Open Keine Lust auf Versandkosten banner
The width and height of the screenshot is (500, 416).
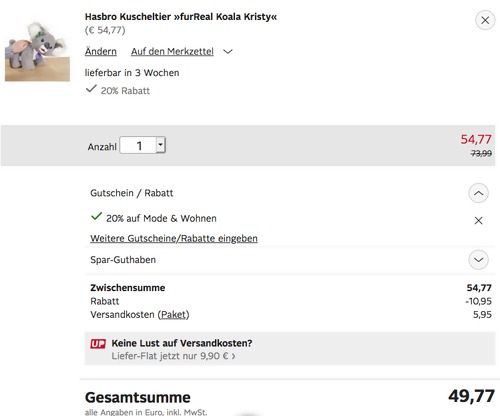point(290,349)
